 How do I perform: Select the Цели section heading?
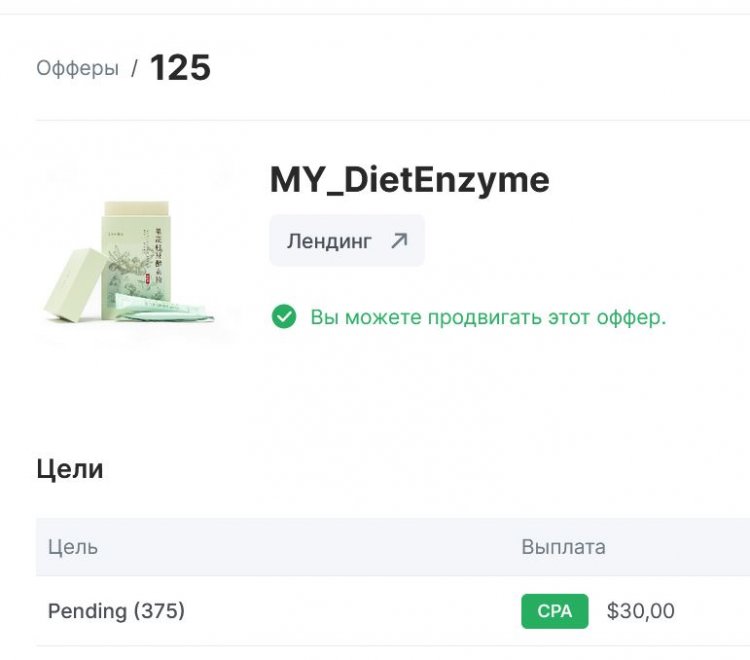(70, 469)
